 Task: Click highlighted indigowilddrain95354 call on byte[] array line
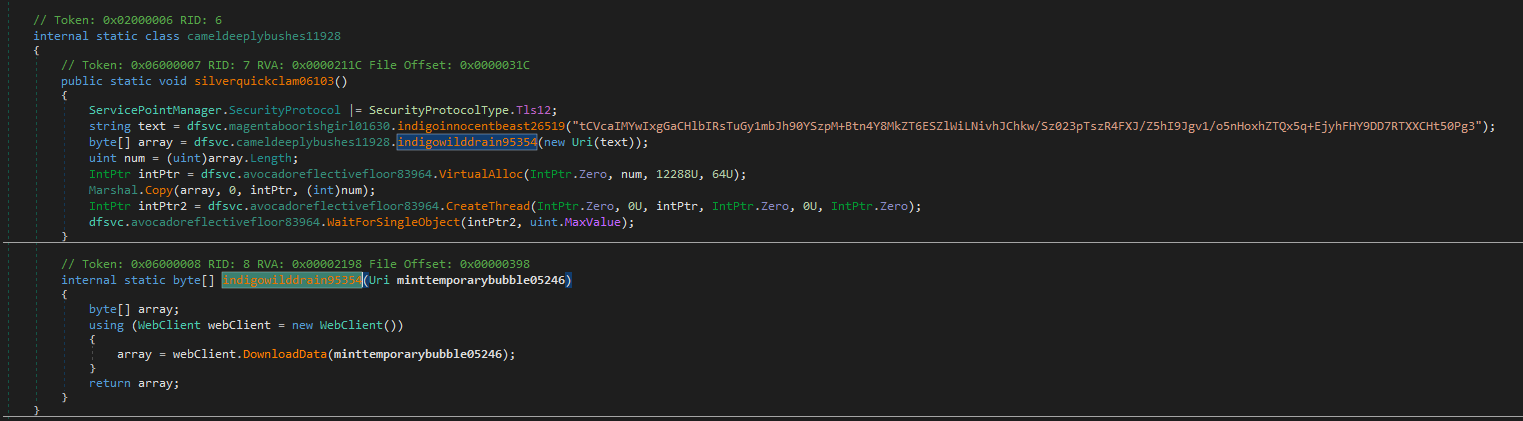click(x=468, y=142)
